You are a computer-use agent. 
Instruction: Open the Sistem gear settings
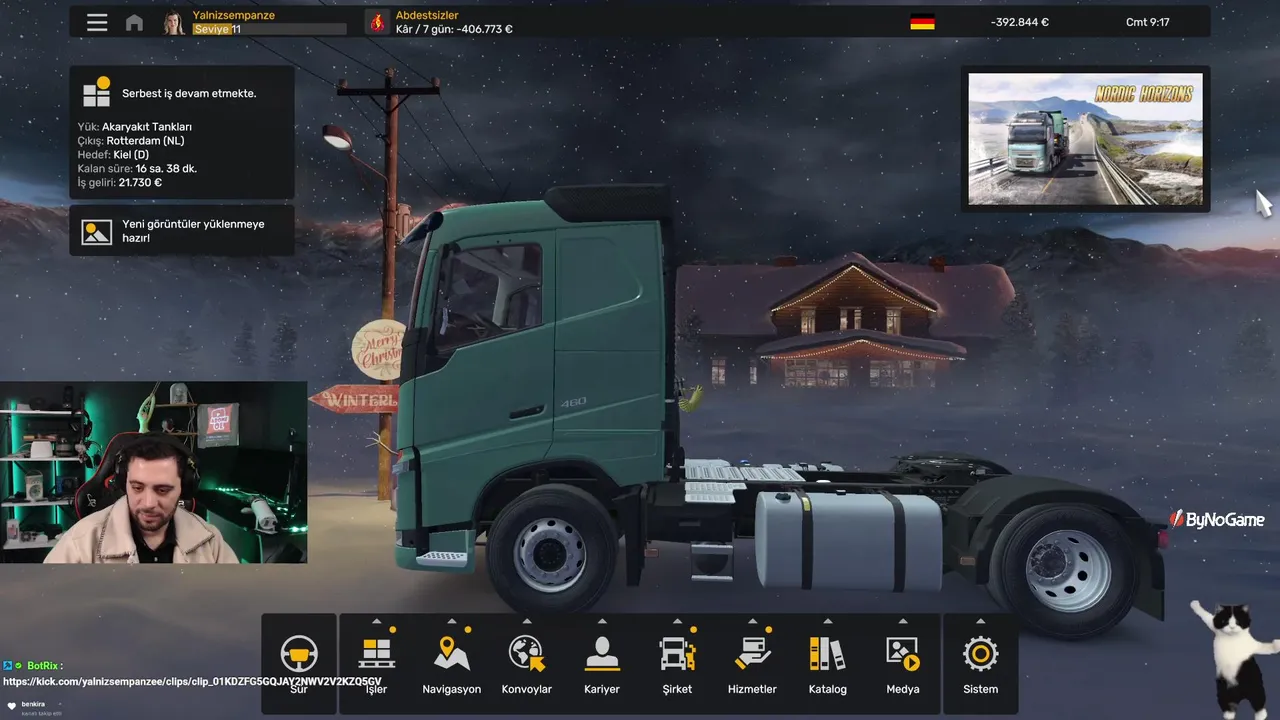[x=980, y=663]
